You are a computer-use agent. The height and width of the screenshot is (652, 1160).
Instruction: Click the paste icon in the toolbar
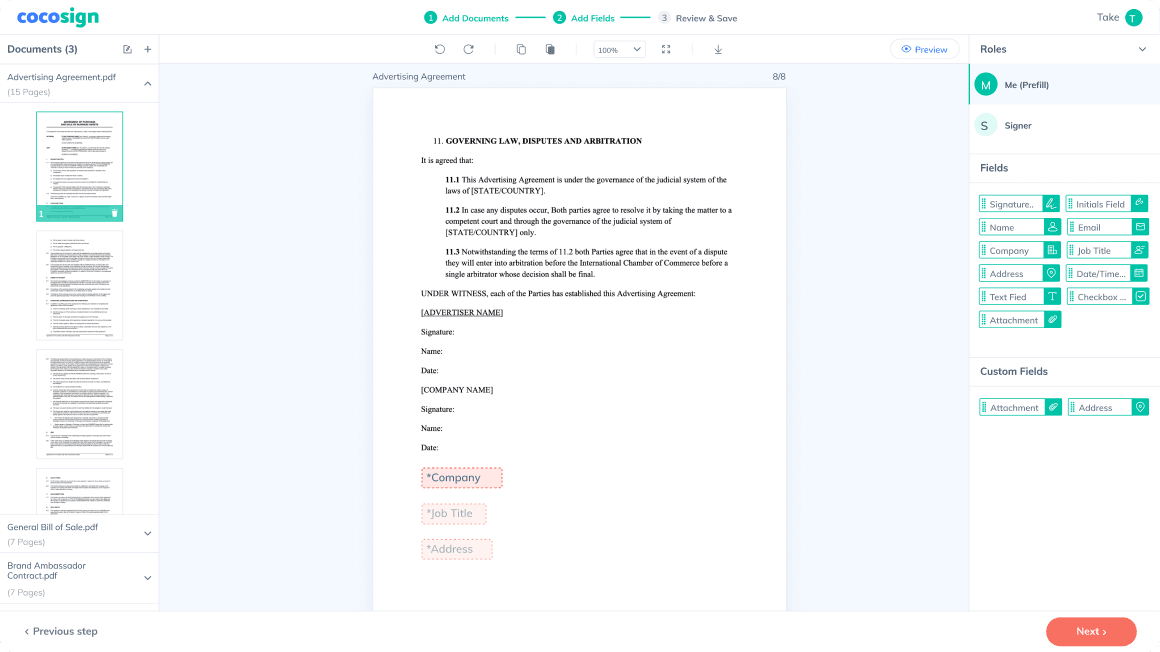click(550, 49)
